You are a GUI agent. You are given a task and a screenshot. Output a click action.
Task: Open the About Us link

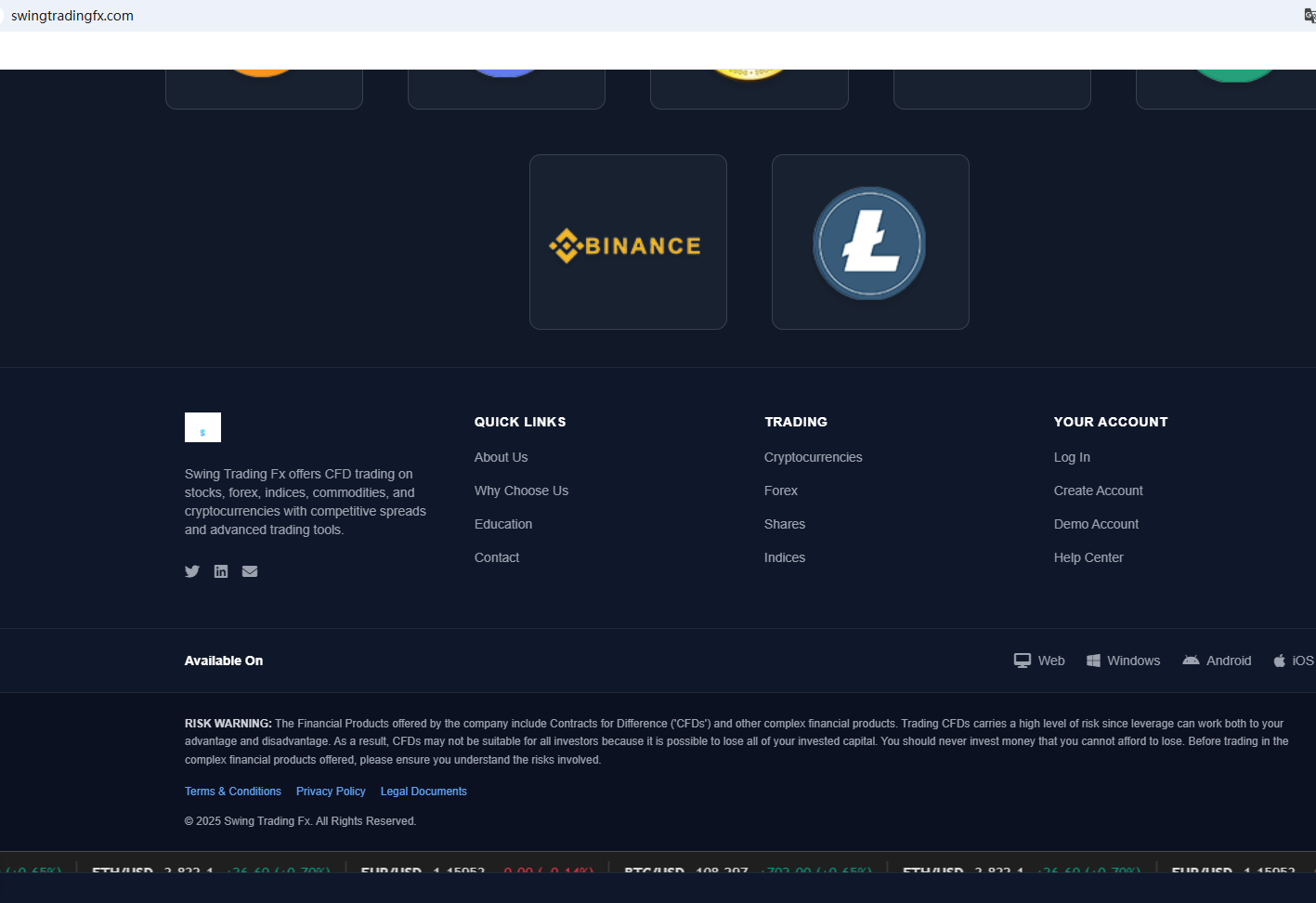pyautogui.click(x=501, y=457)
